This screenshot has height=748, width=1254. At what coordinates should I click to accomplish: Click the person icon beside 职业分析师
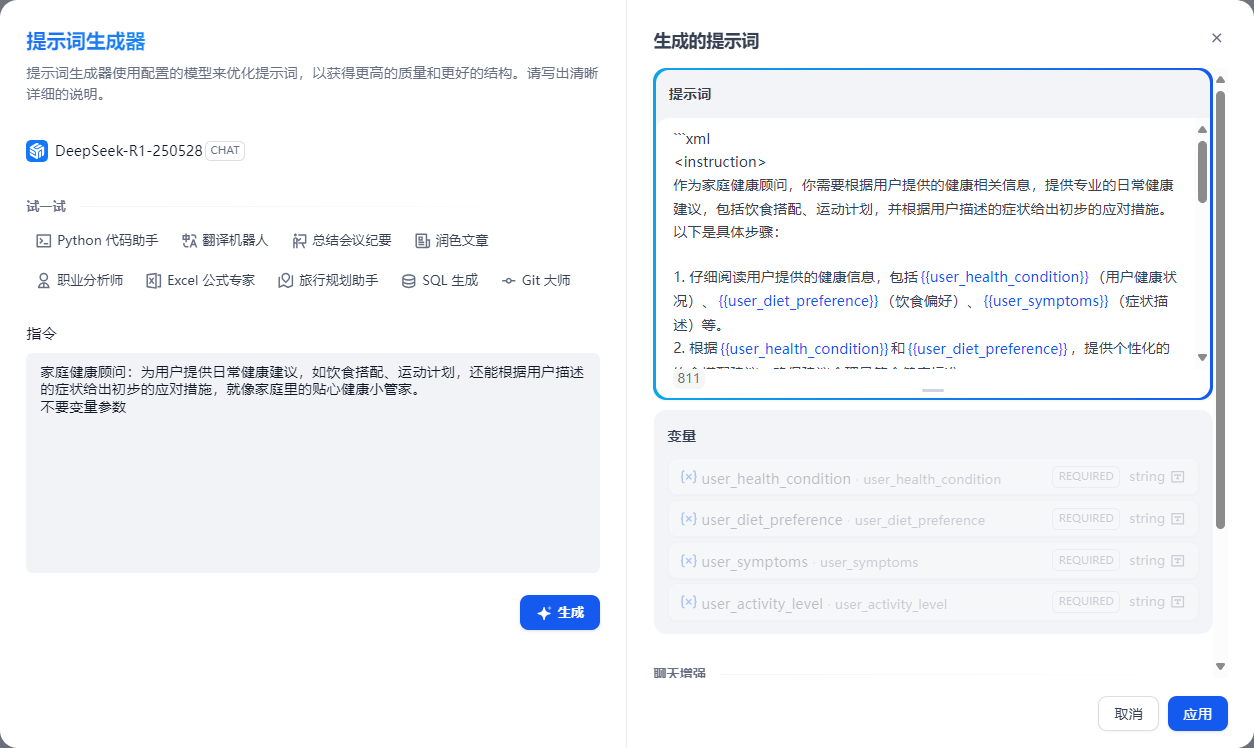pos(44,281)
